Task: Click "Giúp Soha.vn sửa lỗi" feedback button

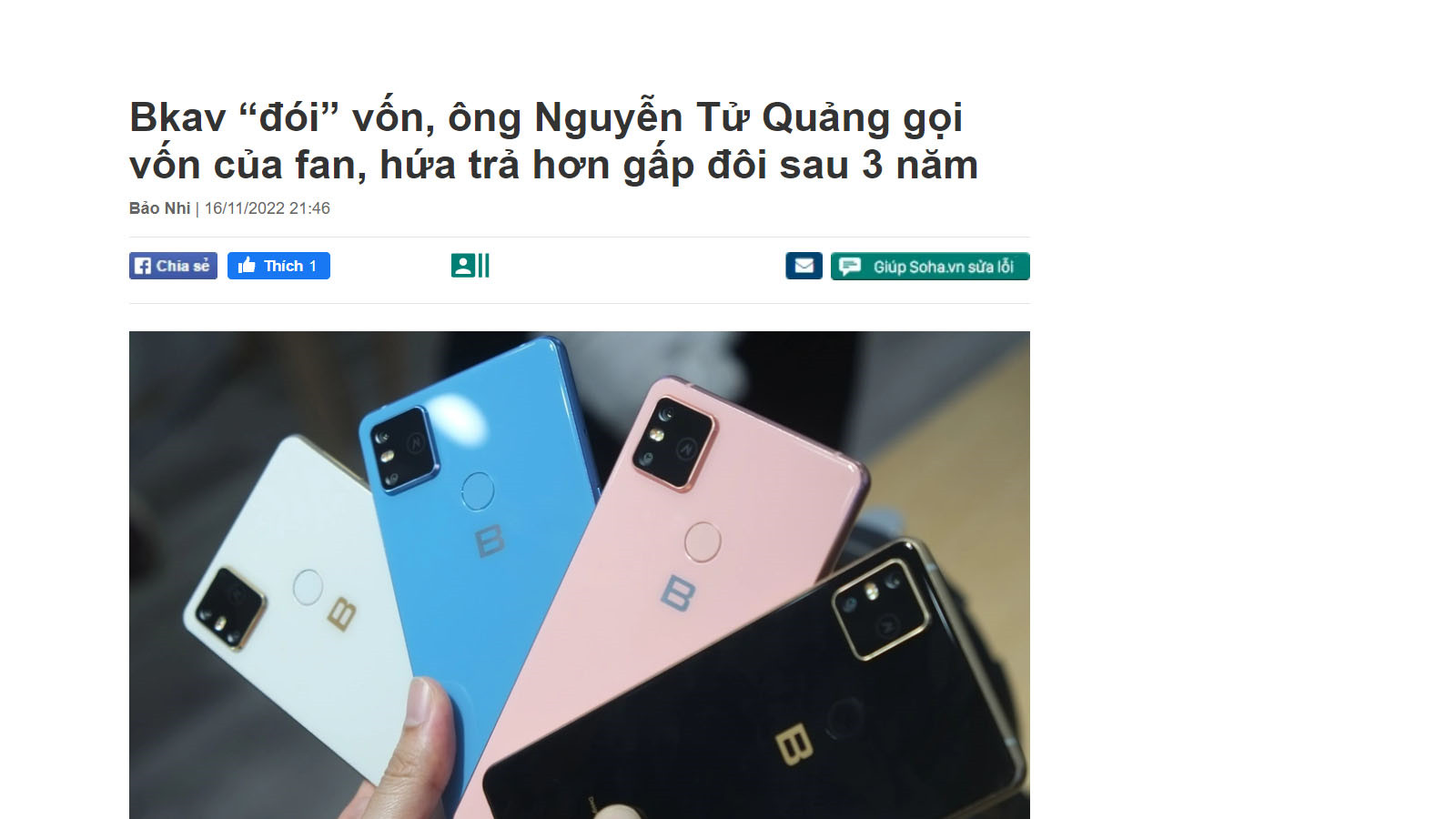Action: [x=930, y=266]
